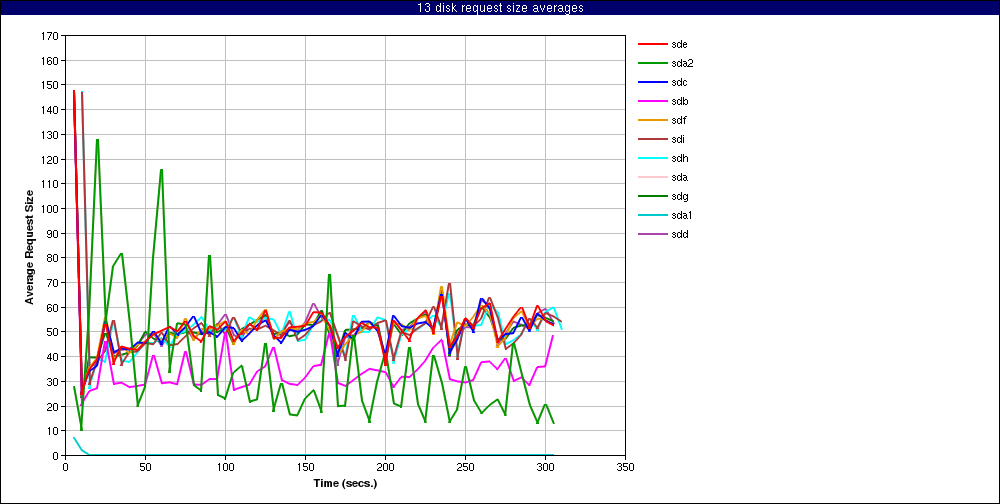
Task: Select the sde legend label
Action: [x=679, y=44]
